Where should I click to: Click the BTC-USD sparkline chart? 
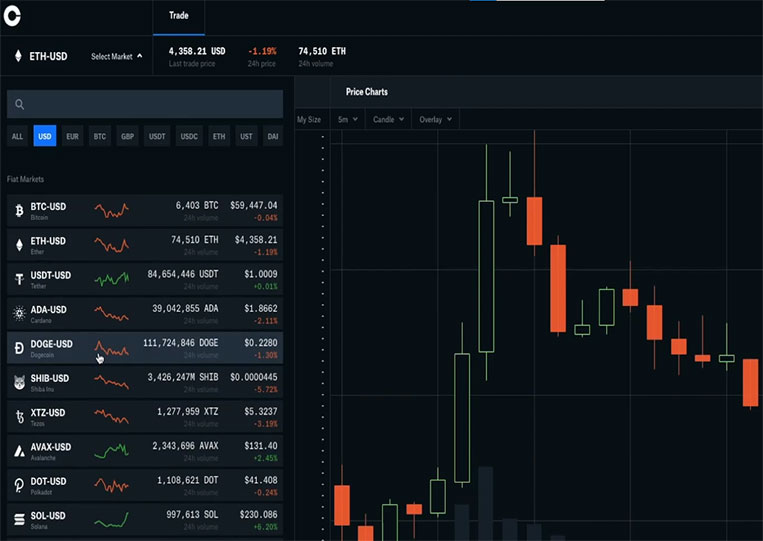click(x=112, y=210)
